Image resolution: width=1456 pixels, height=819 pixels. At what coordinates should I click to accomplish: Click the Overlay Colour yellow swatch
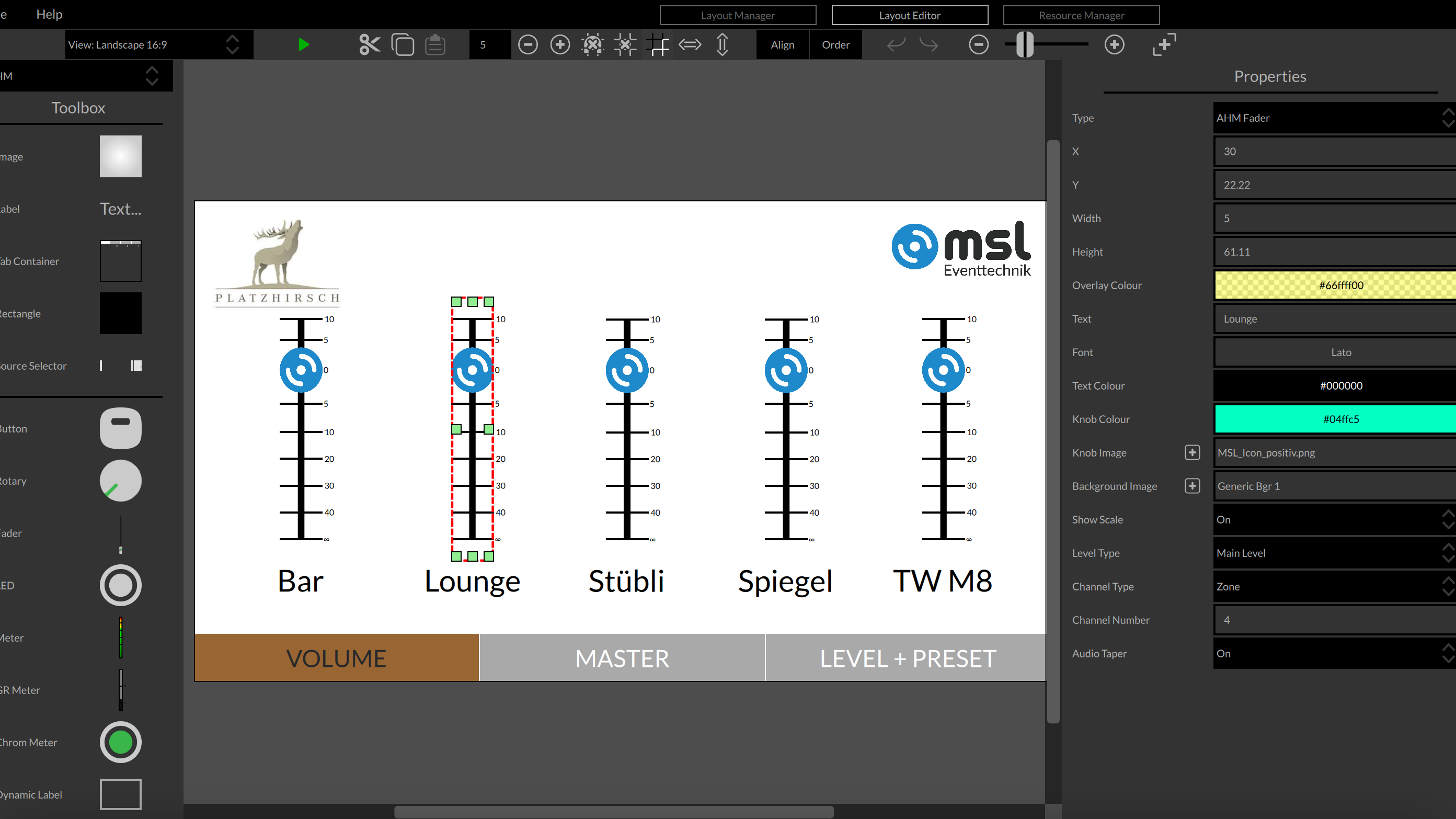1339,285
